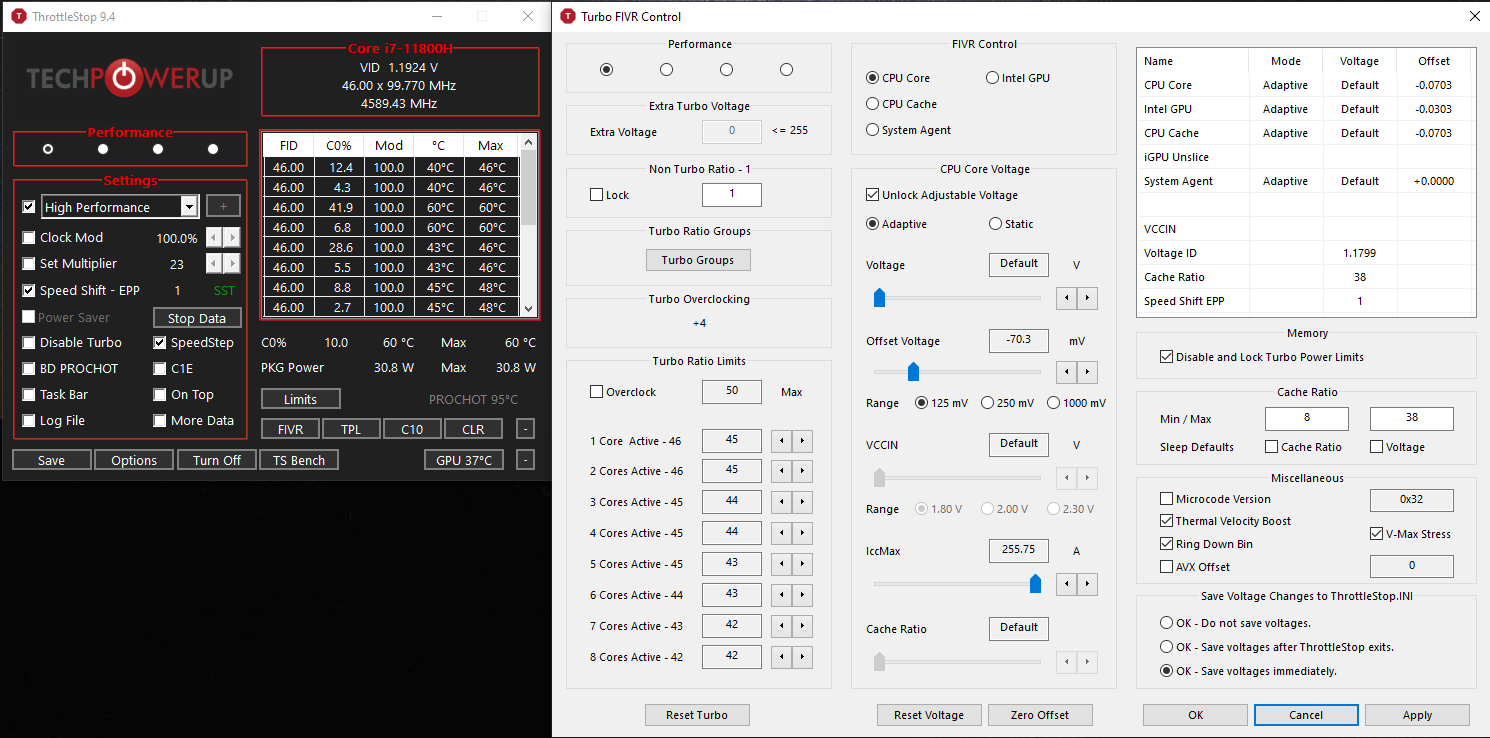Toggle Thermal Velocity Boost
The width and height of the screenshot is (1490, 738).
tap(1166, 521)
